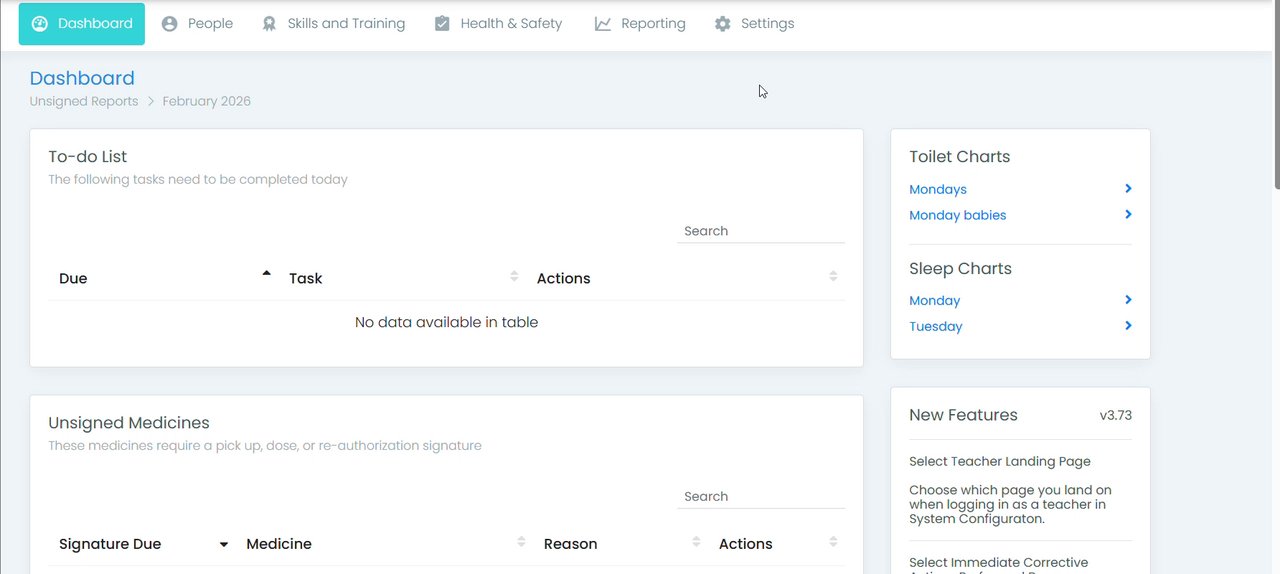Image resolution: width=1280 pixels, height=574 pixels.
Task: Click the arrow beside Tuesday sleep chart
Action: click(1128, 326)
